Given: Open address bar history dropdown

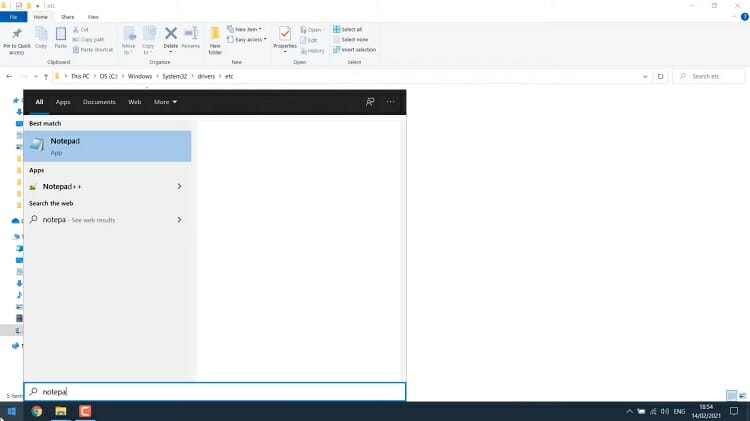Looking at the screenshot, I should tap(645, 77).
